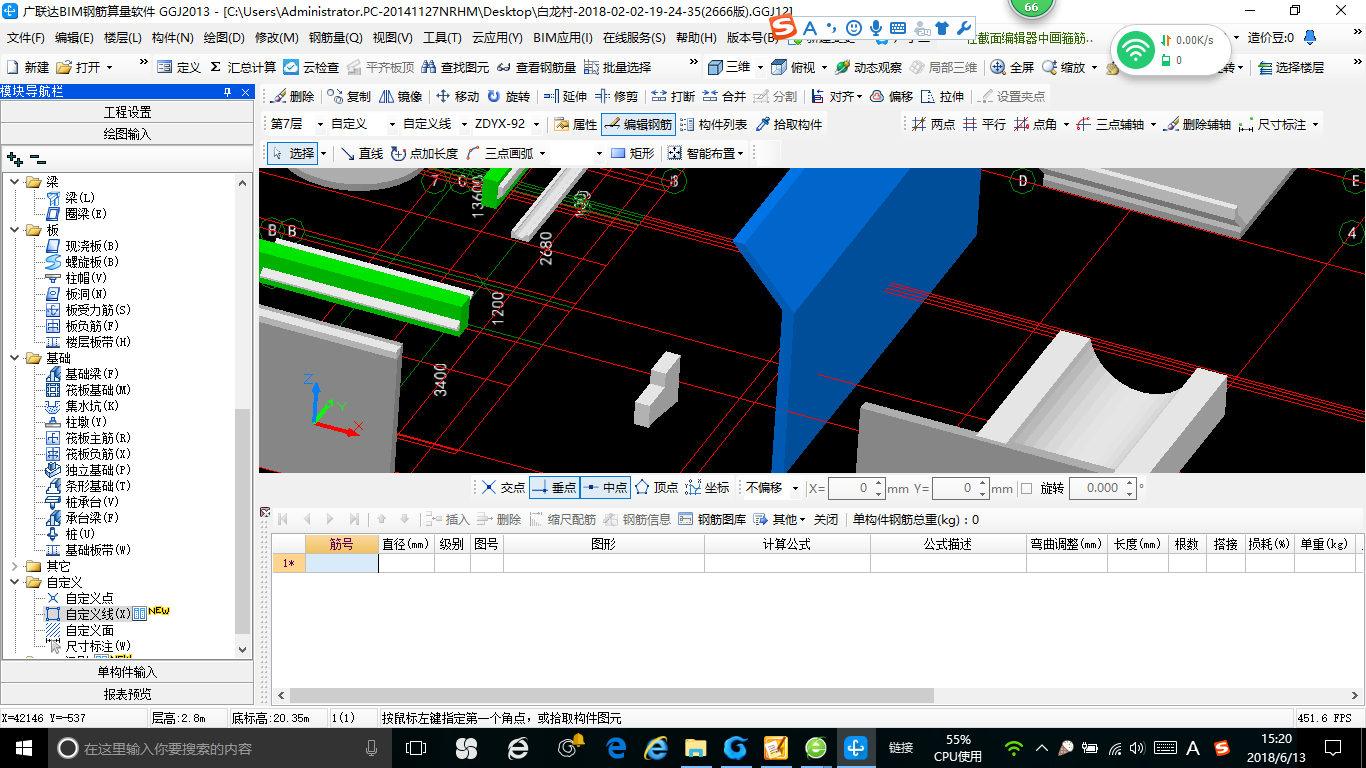Open 属性 properties panel

pos(575,125)
